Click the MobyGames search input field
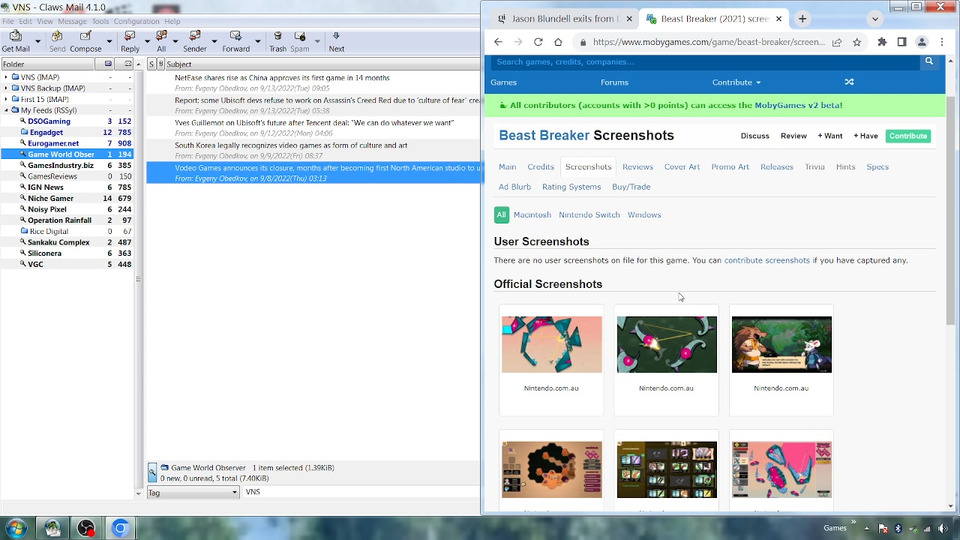 [x=706, y=61]
